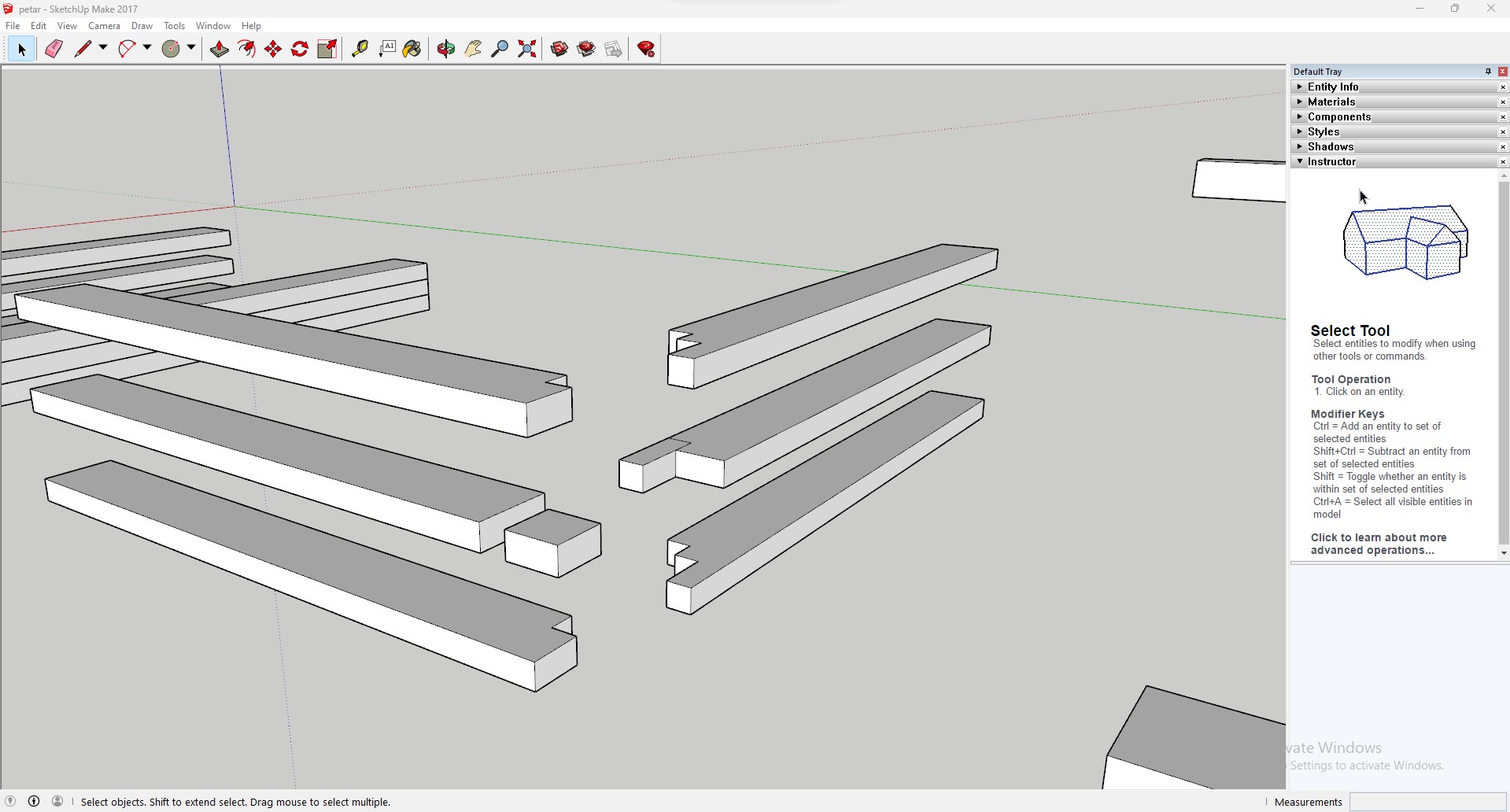The width and height of the screenshot is (1510, 812).
Task: Close the Instructor panel
Action: tap(1503, 162)
